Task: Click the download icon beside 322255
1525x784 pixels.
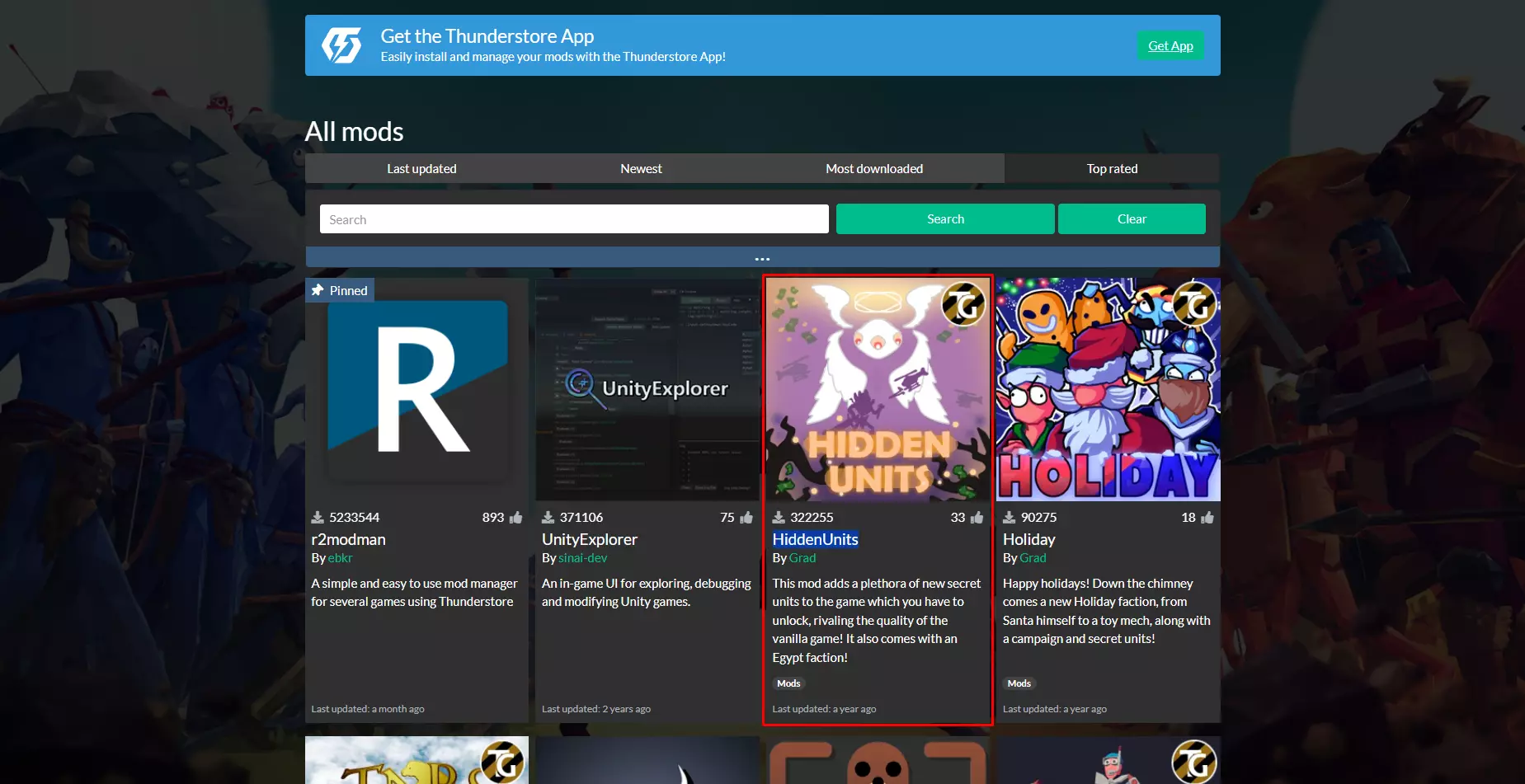Action: [x=779, y=518]
